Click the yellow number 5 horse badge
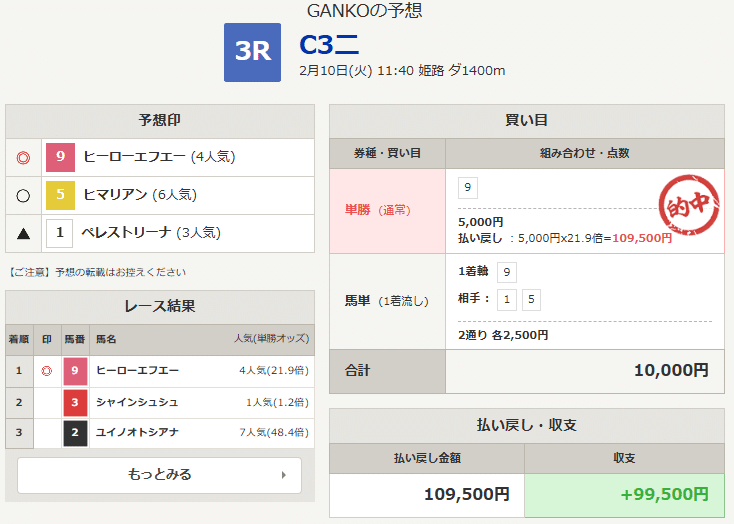734x524 pixels. (60, 195)
